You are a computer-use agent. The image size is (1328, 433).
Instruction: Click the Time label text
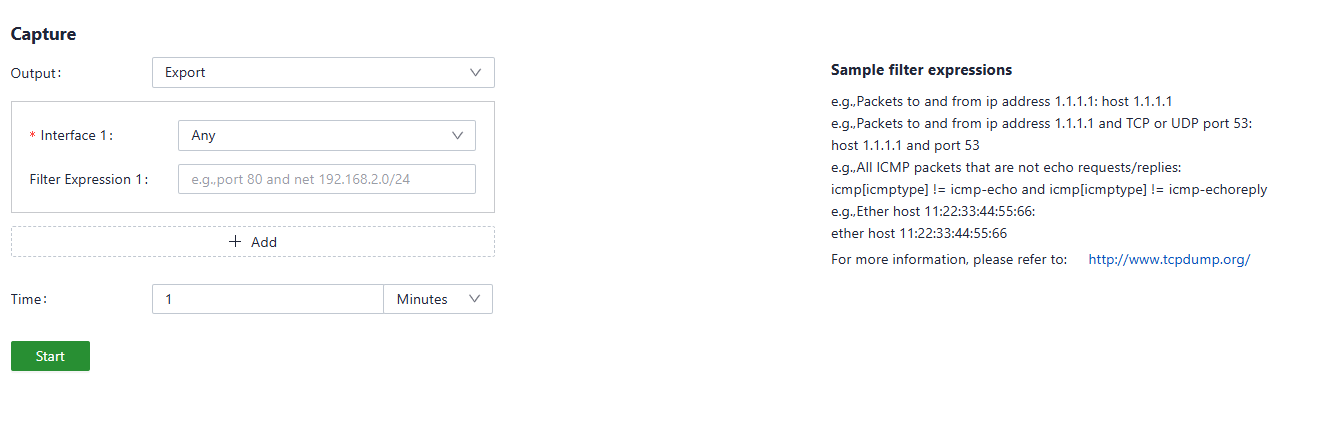[29, 299]
